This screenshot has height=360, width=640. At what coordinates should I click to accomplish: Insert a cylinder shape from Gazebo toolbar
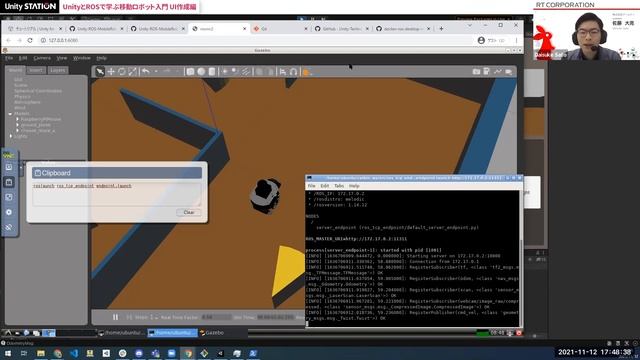pyautogui.click(x=212, y=72)
